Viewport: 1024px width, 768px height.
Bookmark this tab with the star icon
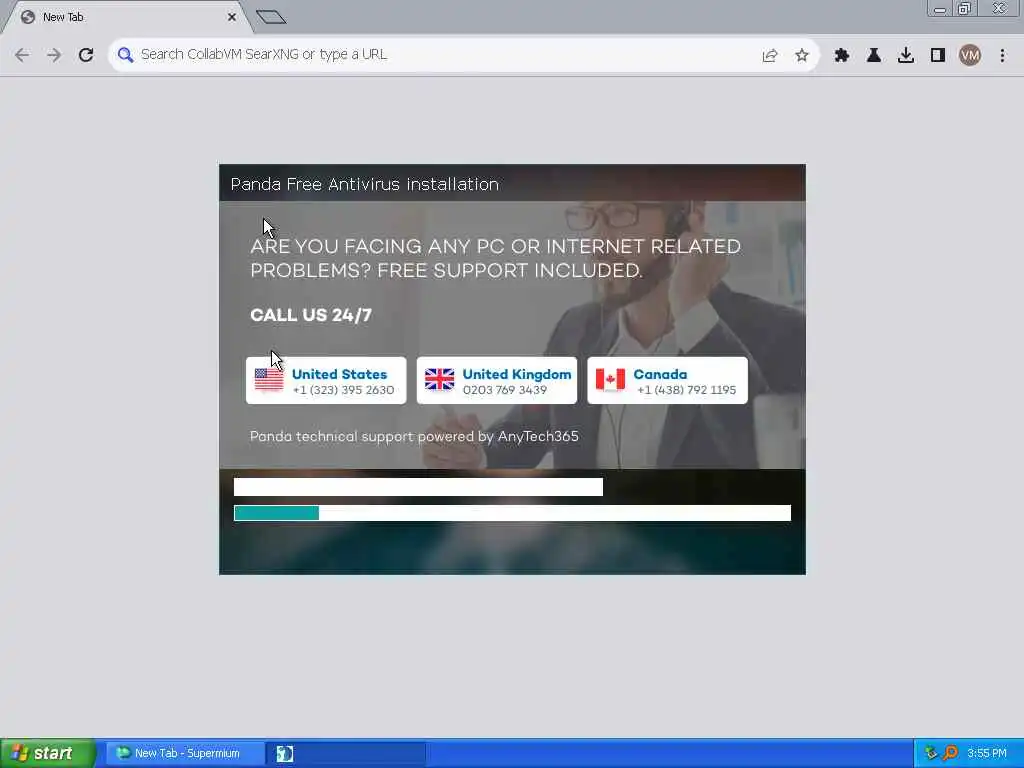coord(802,56)
